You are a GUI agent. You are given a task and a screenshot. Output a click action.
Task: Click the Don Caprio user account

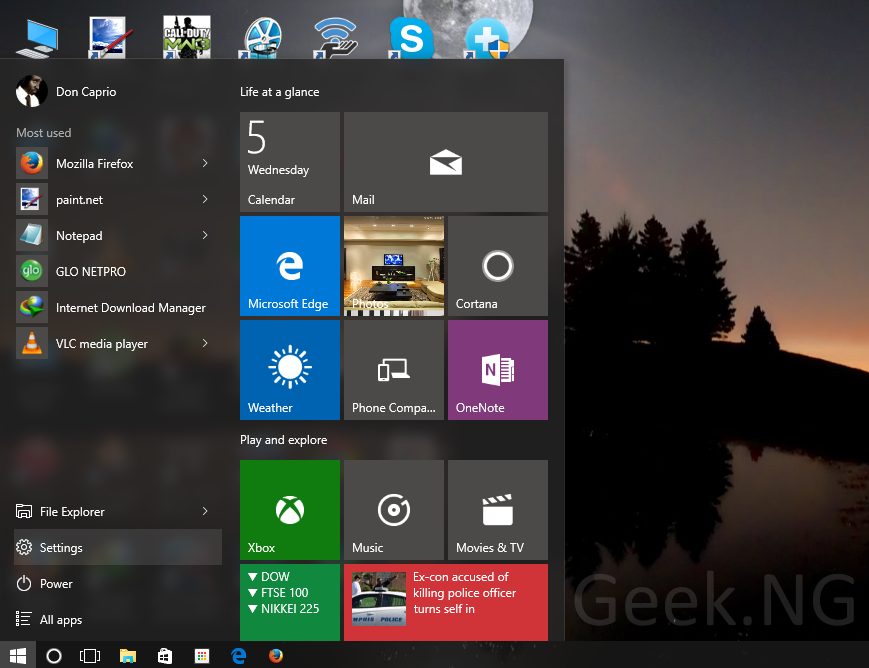point(67,91)
